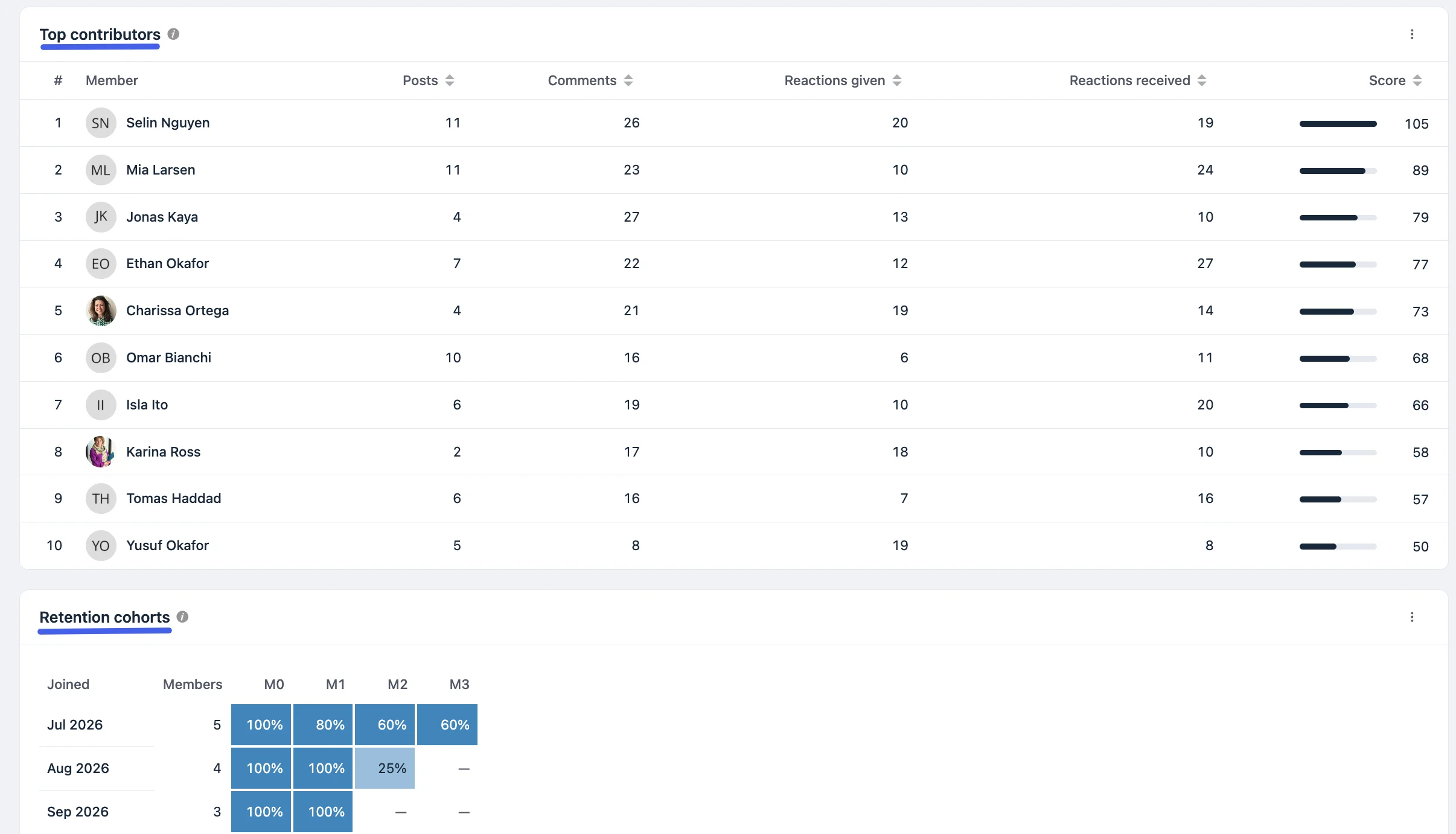Open Mia Larsen's member name
This screenshot has height=834, width=1456.
pyautogui.click(x=161, y=170)
